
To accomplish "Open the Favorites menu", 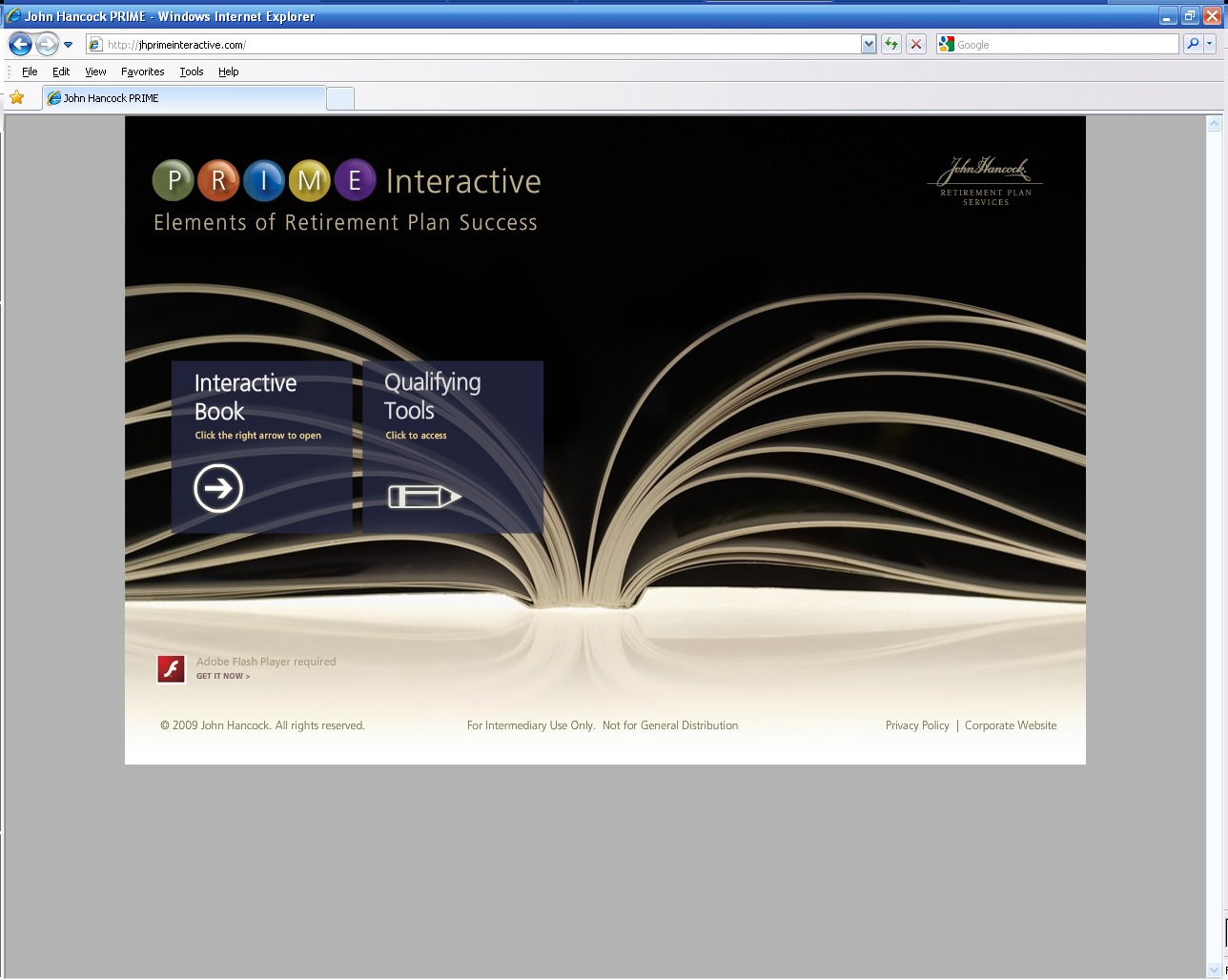I will tap(142, 71).
